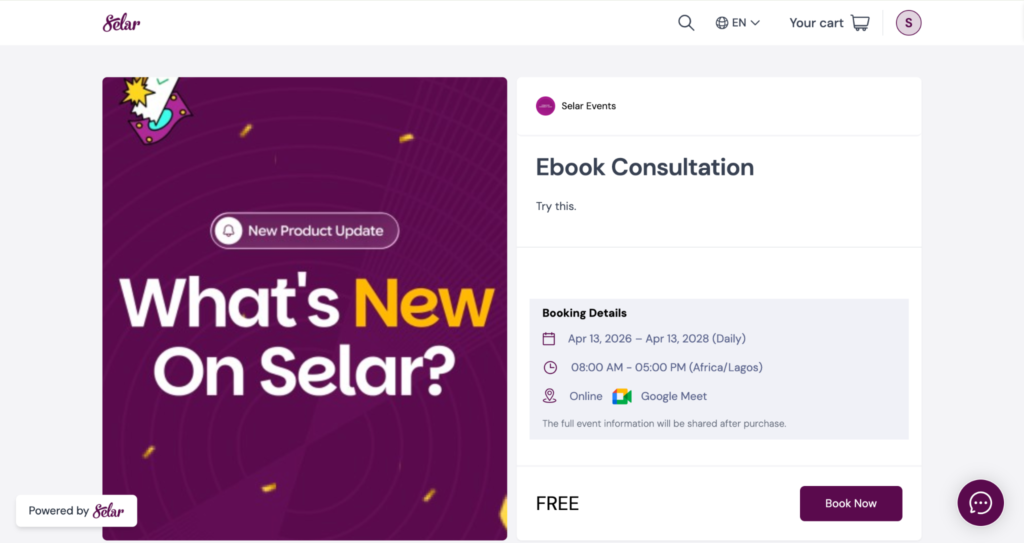Expand the EN language dropdown
The height and width of the screenshot is (543, 1024).
tap(746, 23)
